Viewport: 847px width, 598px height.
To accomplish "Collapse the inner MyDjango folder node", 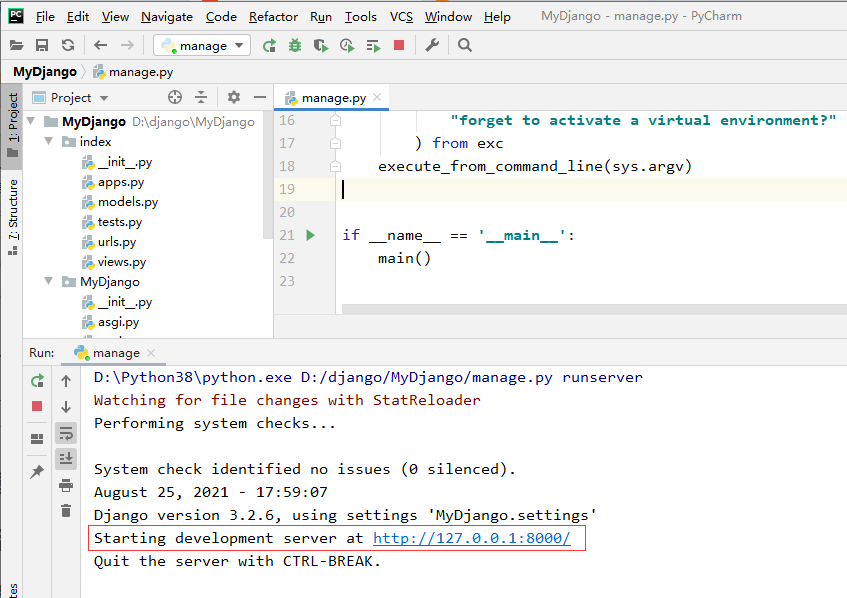I will tap(49, 281).
